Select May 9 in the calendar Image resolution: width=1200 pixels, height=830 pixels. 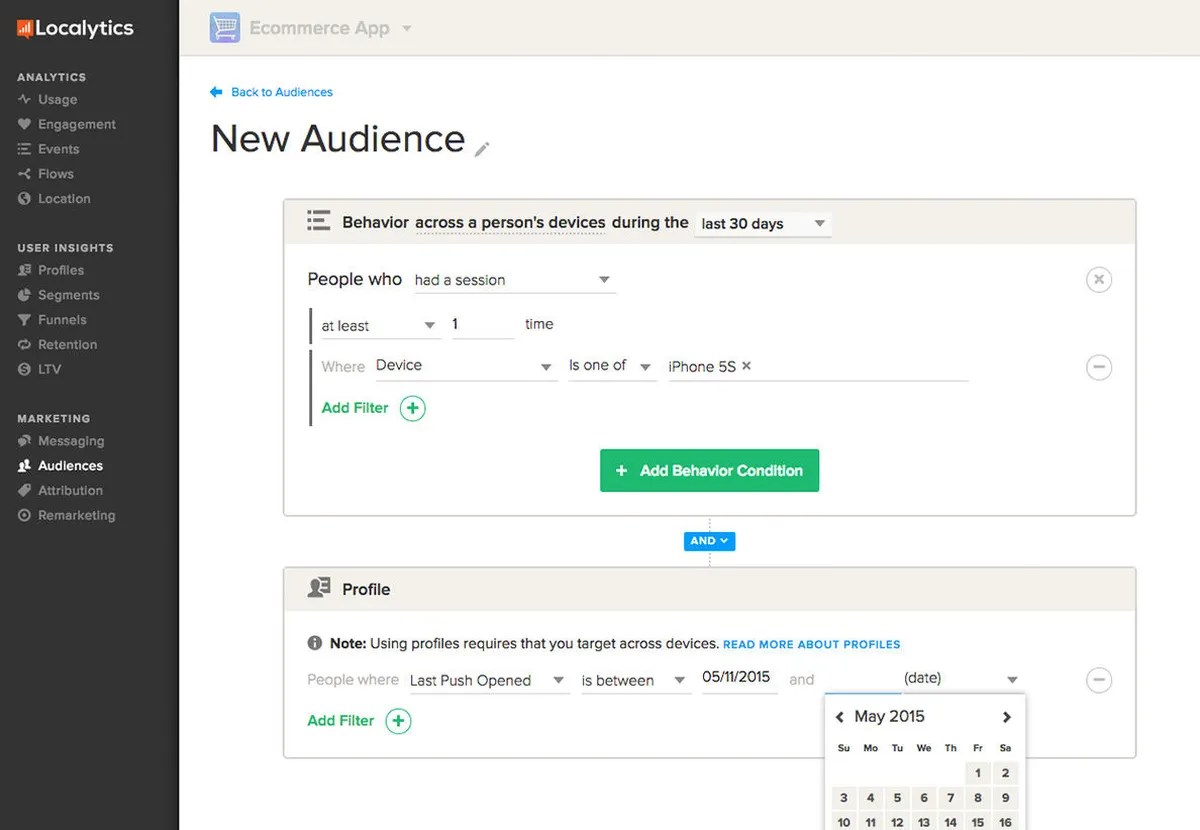point(1005,798)
